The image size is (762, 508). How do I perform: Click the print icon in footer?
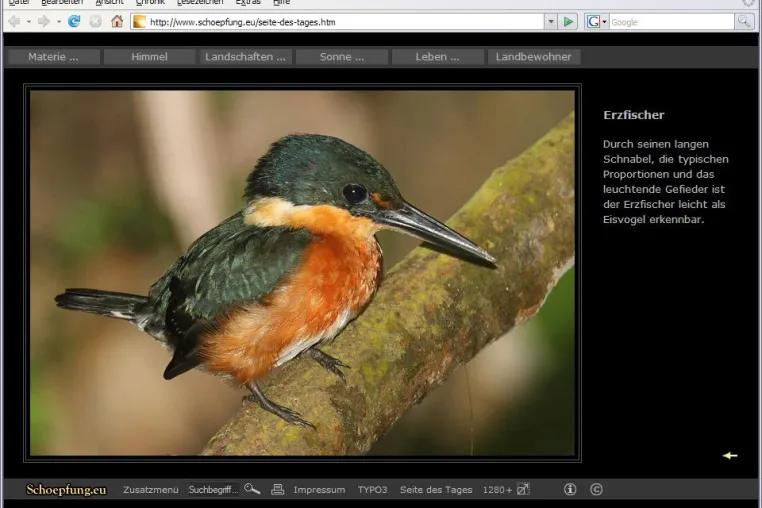point(277,489)
